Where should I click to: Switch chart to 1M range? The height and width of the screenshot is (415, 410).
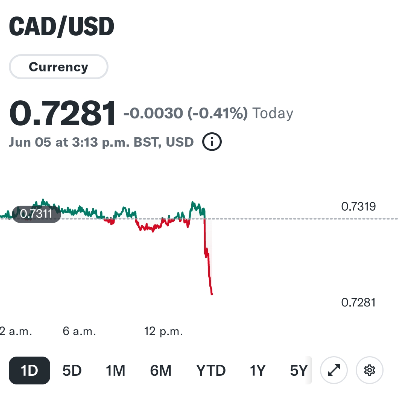pos(115,370)
